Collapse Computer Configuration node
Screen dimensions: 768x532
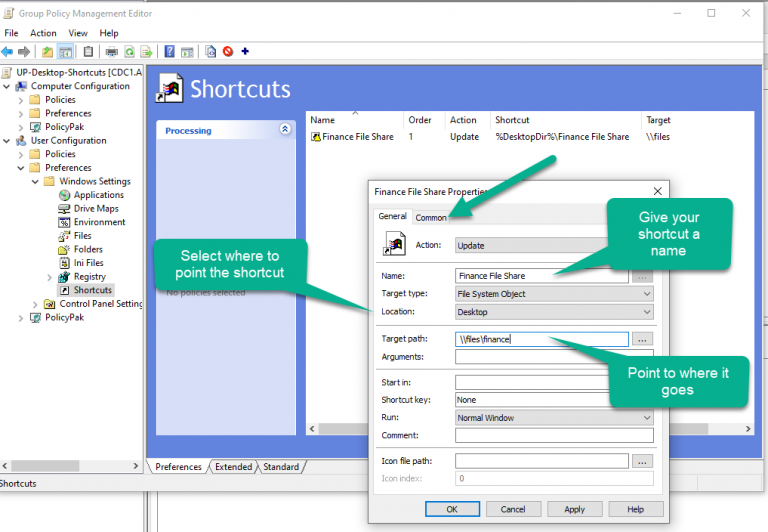click(x=6, y=86)
